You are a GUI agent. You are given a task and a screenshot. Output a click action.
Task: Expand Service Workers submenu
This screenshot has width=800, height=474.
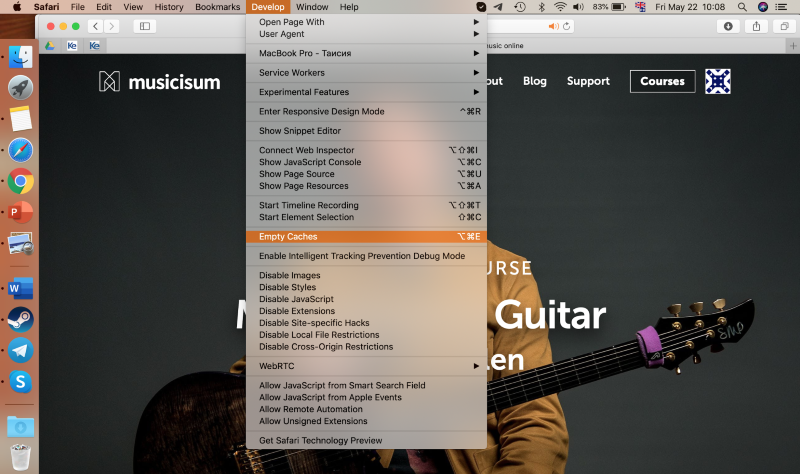[366, 72]
